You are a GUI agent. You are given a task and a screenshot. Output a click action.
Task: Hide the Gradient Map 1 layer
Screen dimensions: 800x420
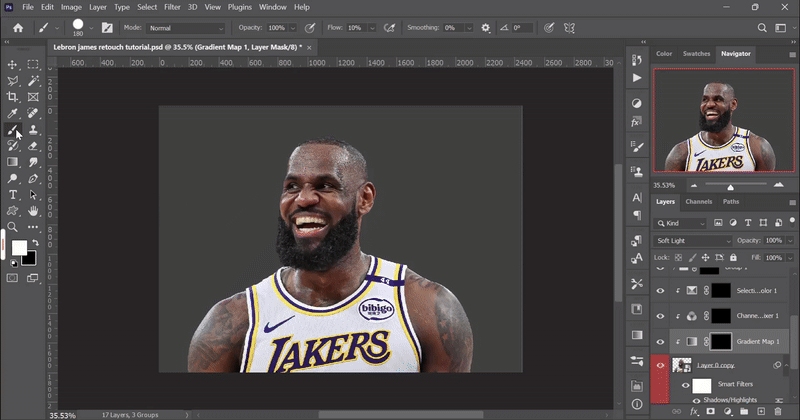660,342
